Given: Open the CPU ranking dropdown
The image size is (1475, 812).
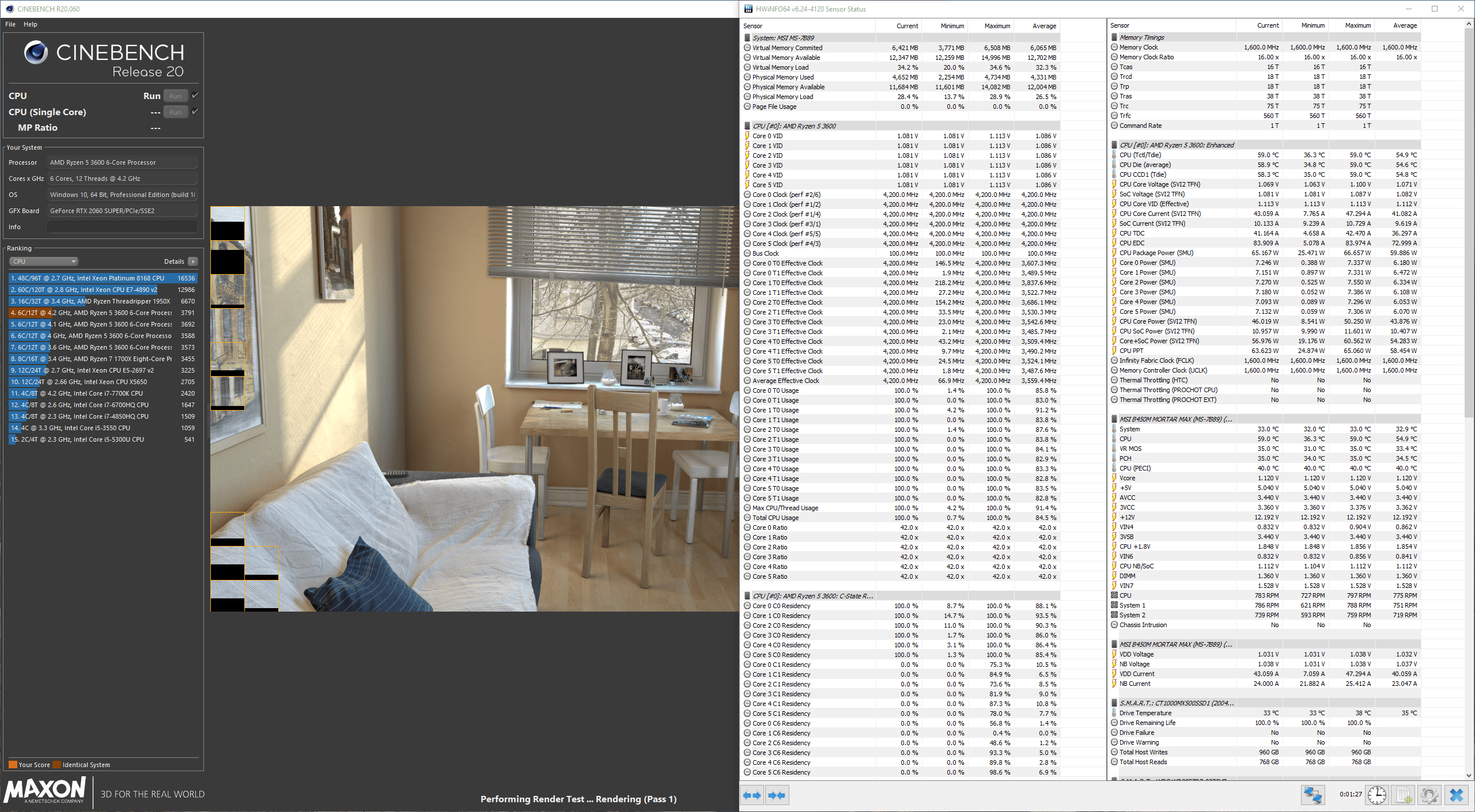Looking at the screenshot, I should [x=44, y=261].
